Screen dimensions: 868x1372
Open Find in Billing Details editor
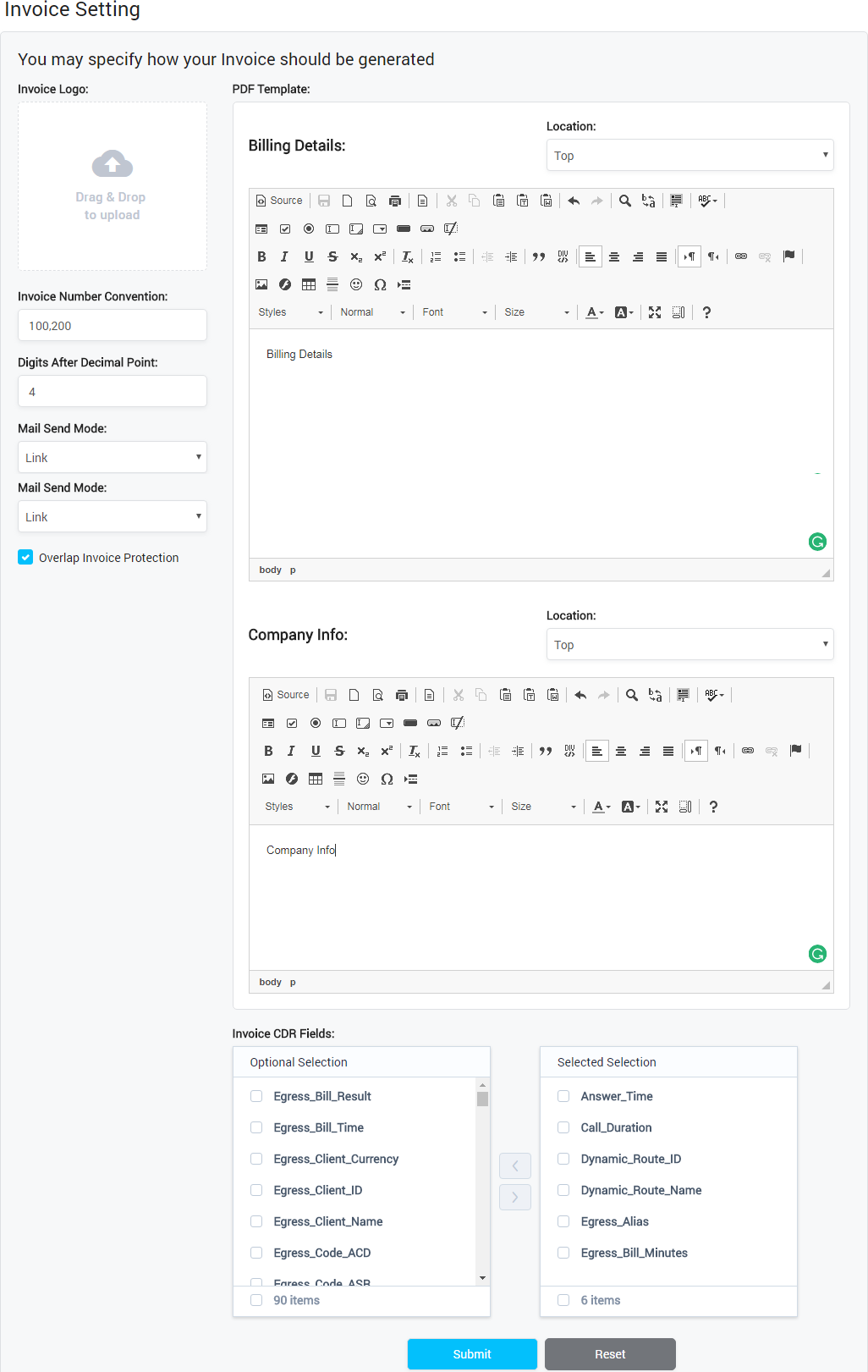tap(624, 201)
